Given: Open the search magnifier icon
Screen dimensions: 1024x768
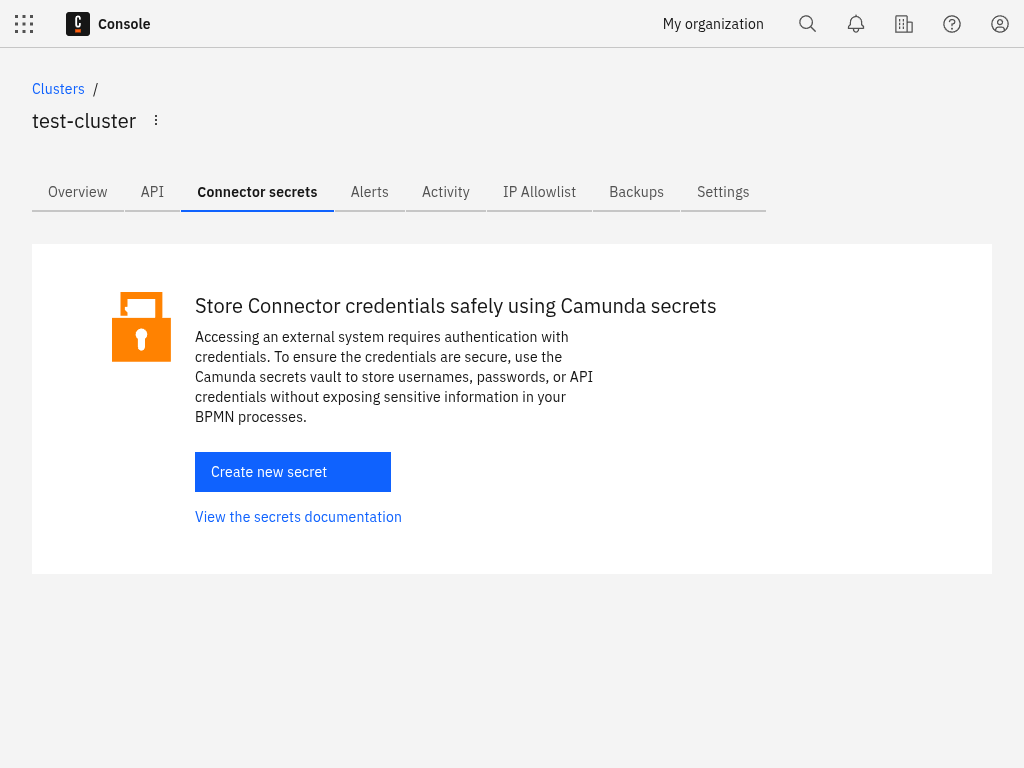Looking at the screenshot, I should (807, 24).
